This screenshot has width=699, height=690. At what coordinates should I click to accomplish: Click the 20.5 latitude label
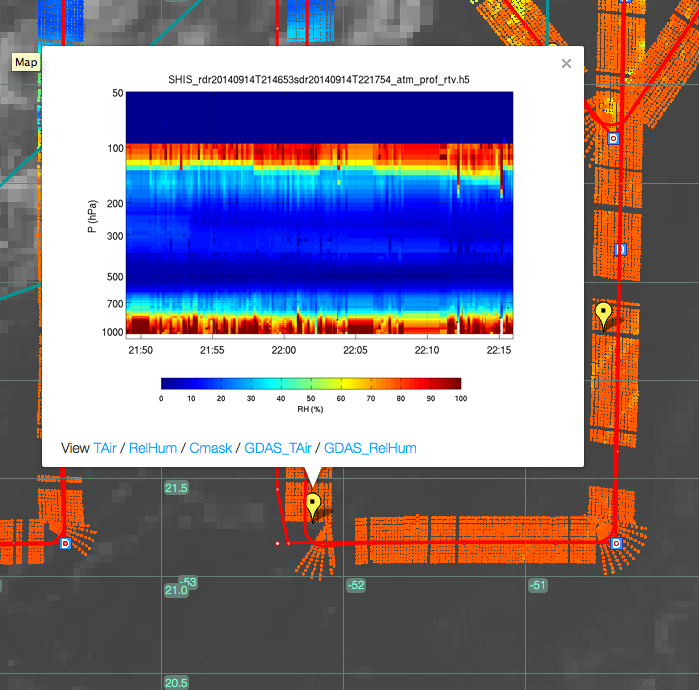pos(176,682)
